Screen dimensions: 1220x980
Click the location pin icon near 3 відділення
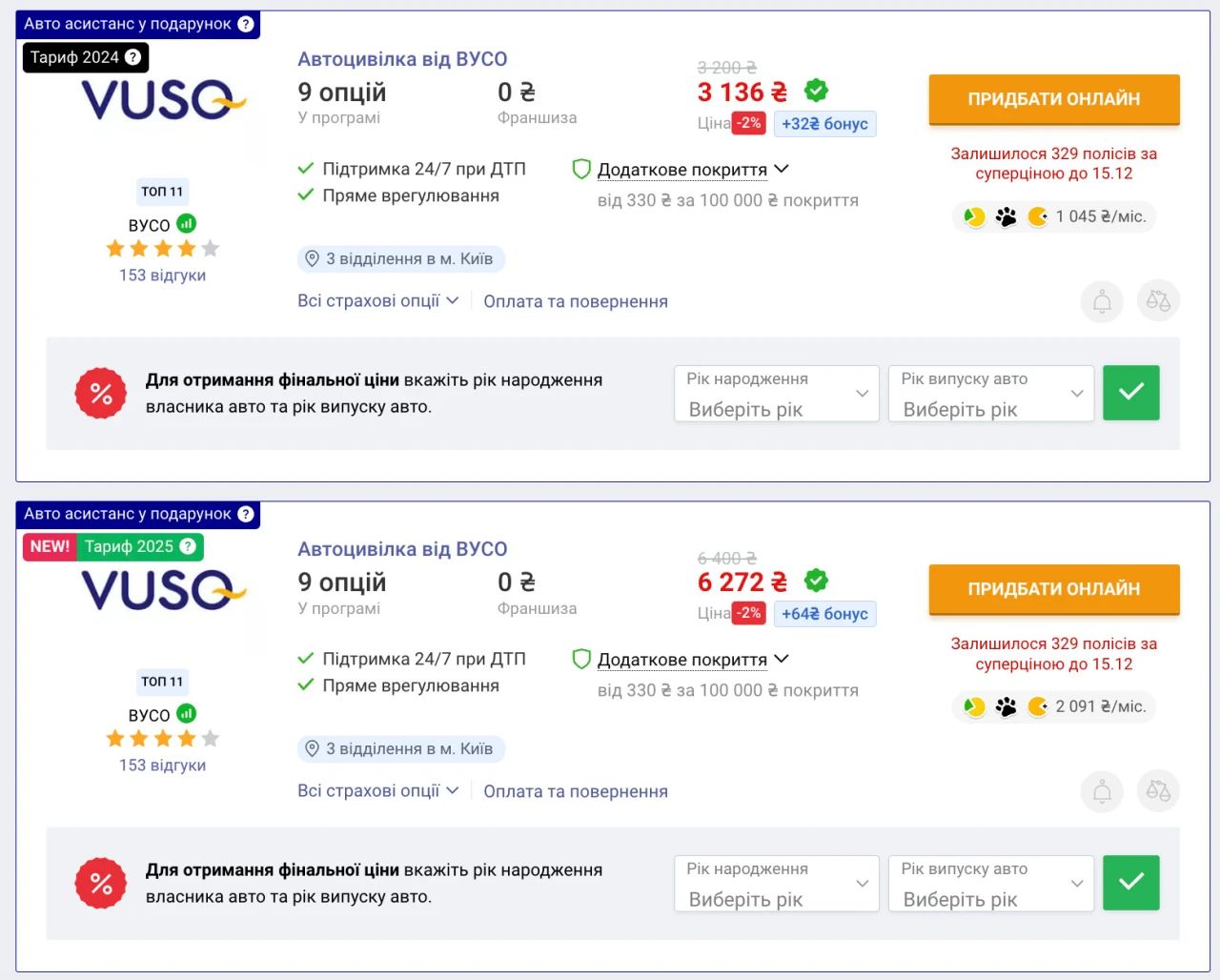click(312, 257)
